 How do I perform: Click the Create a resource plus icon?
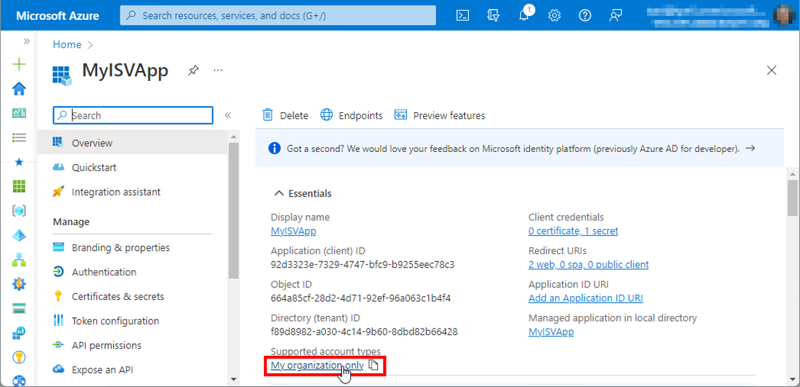point(19,64)
